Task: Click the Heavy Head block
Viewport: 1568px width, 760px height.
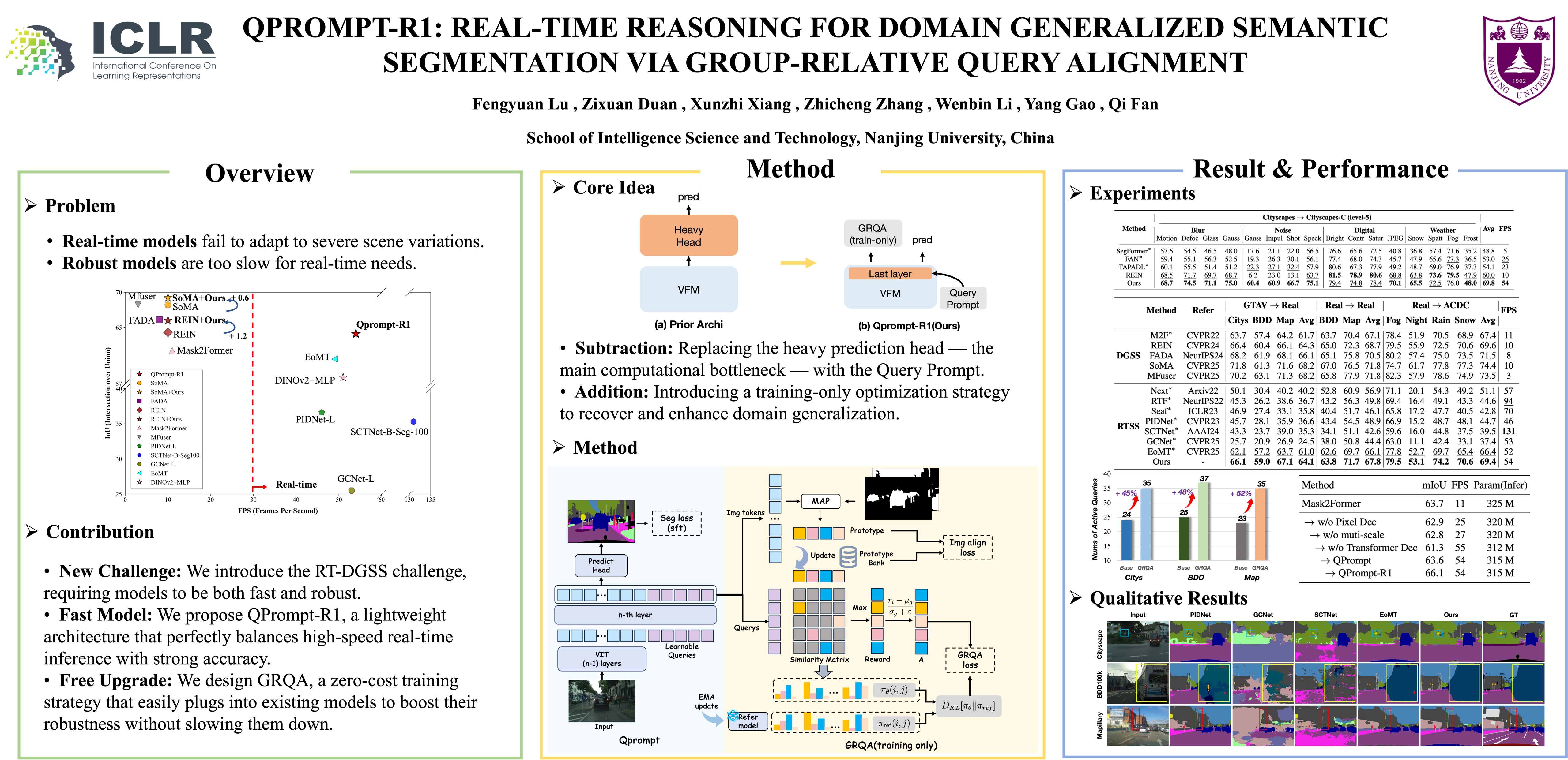Action: [688, 235]
